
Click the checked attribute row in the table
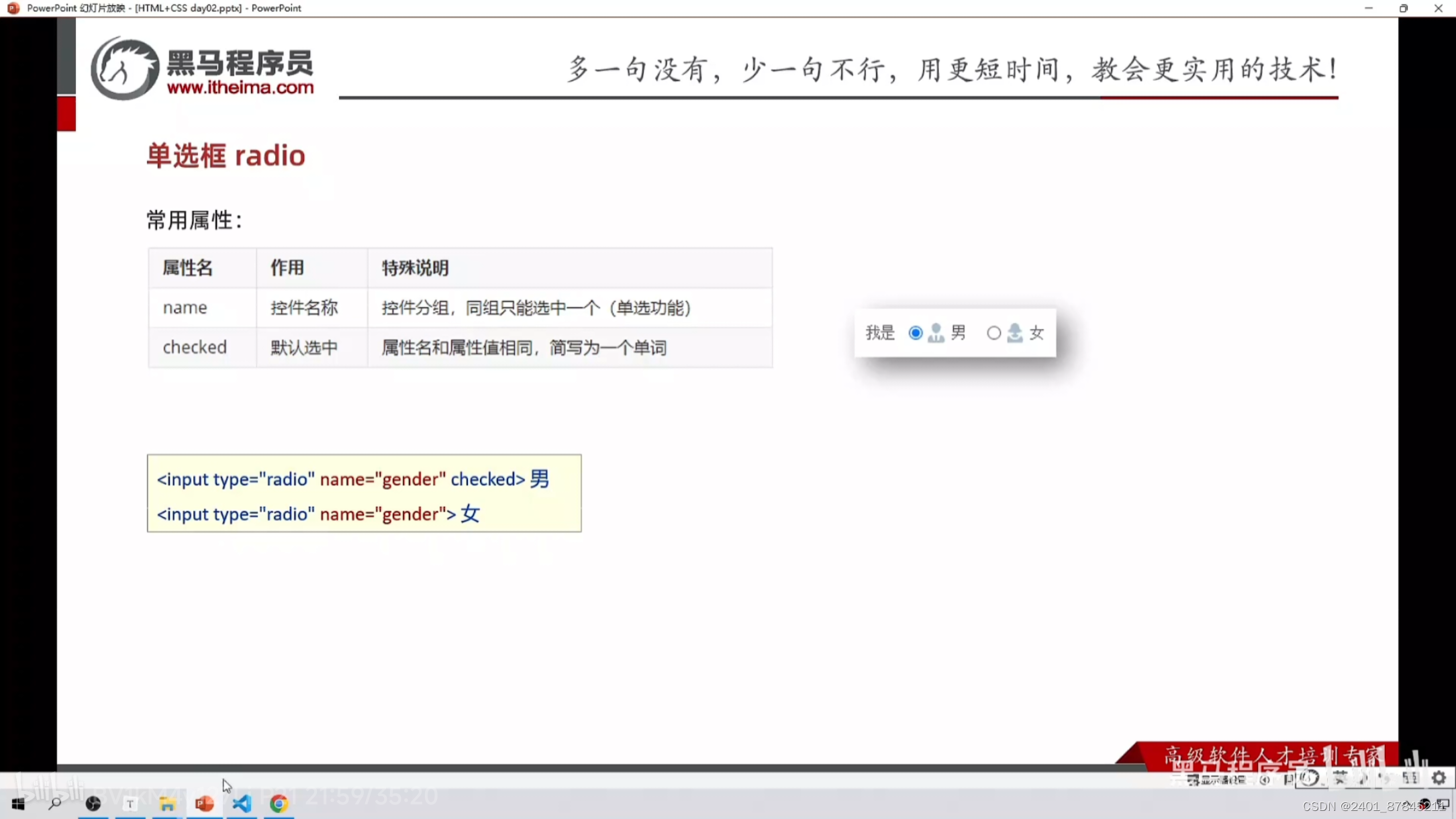coord(460,347)
